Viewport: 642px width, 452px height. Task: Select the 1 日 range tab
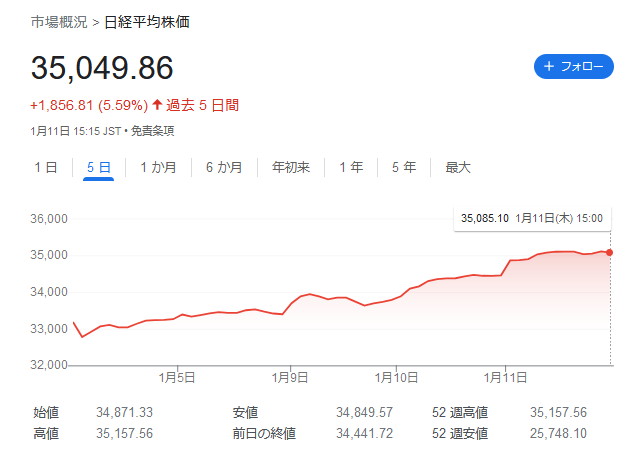[x=46, y=167]
